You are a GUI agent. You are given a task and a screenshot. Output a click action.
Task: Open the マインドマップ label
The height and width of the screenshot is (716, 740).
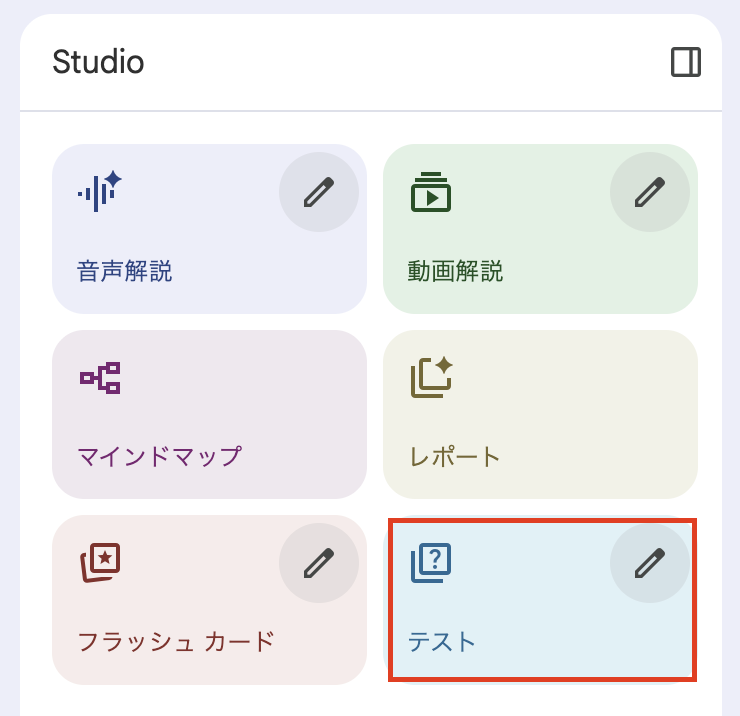(160, 457)
